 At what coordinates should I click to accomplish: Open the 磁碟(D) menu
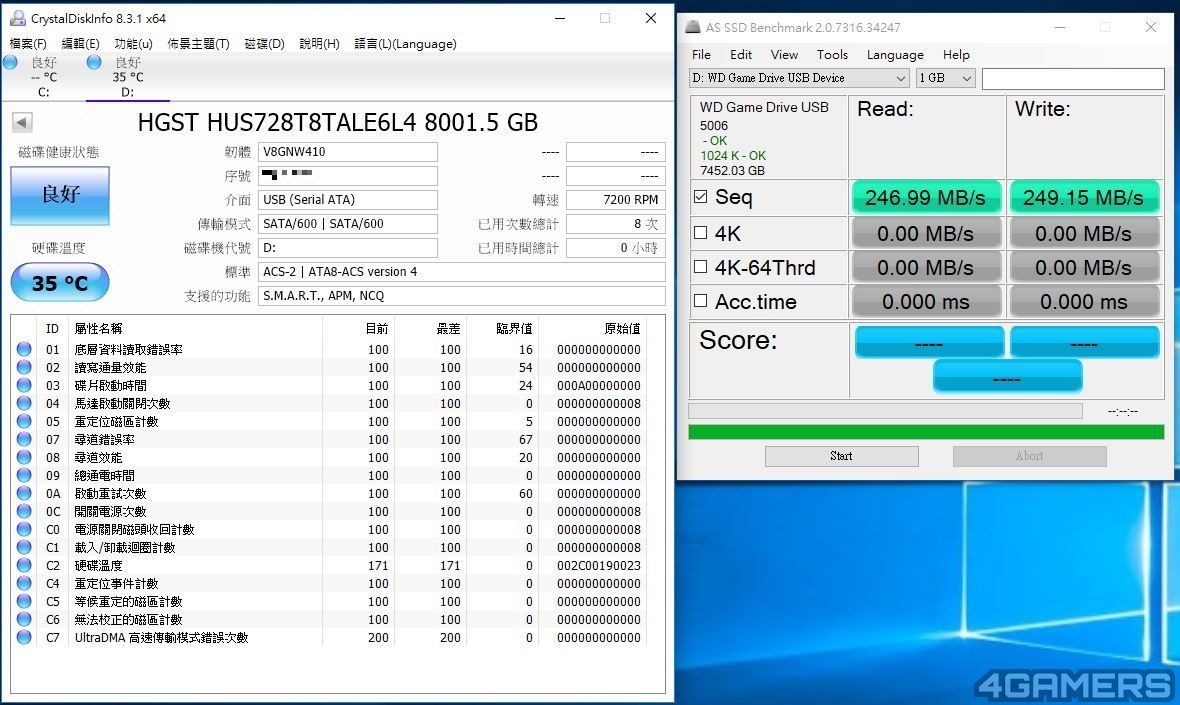[x=264, y=44]
